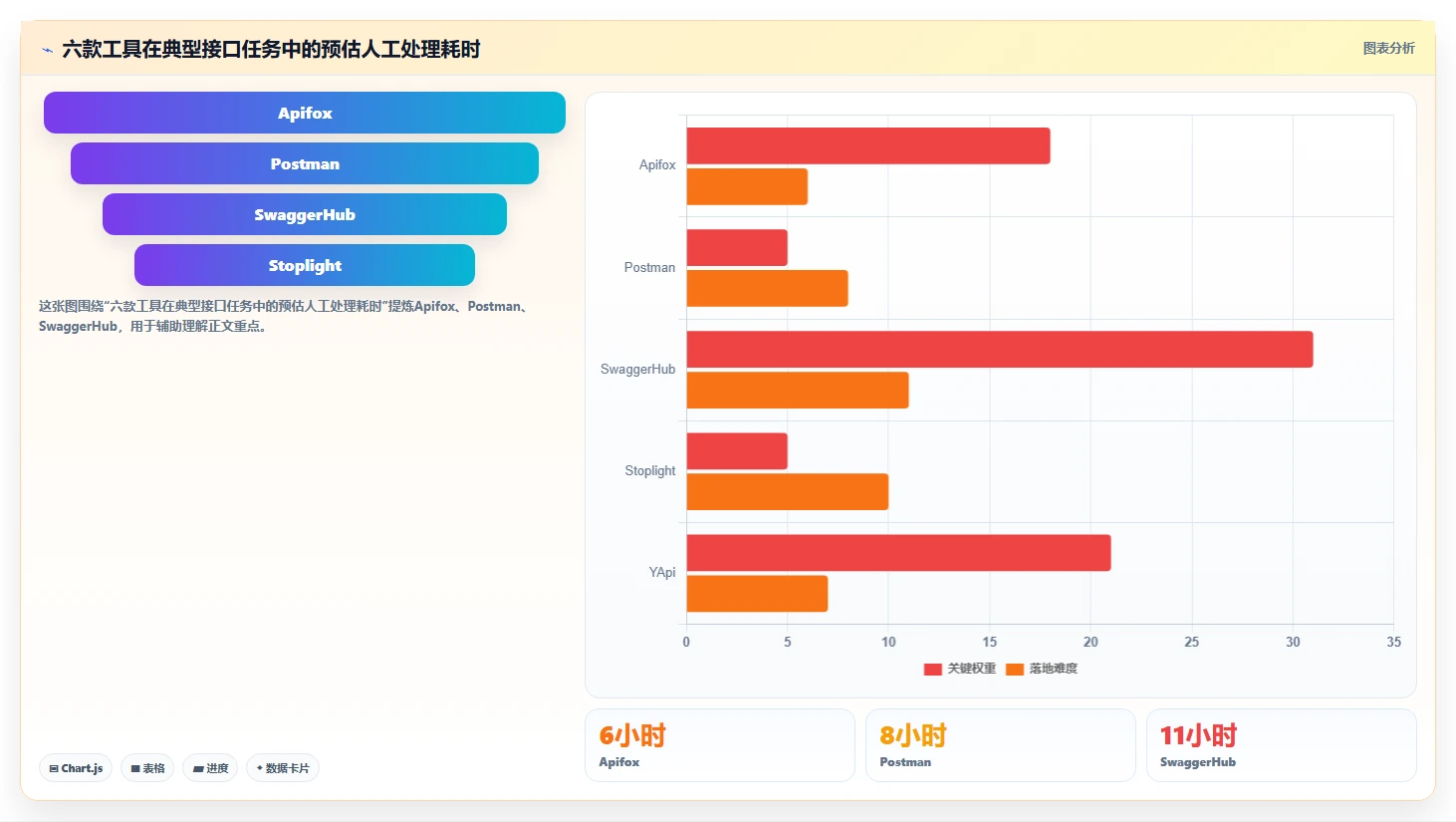Screen dimensions: 1456x822
Task: Click the Postman y-axis label of the chart
Action: point(649,268)
